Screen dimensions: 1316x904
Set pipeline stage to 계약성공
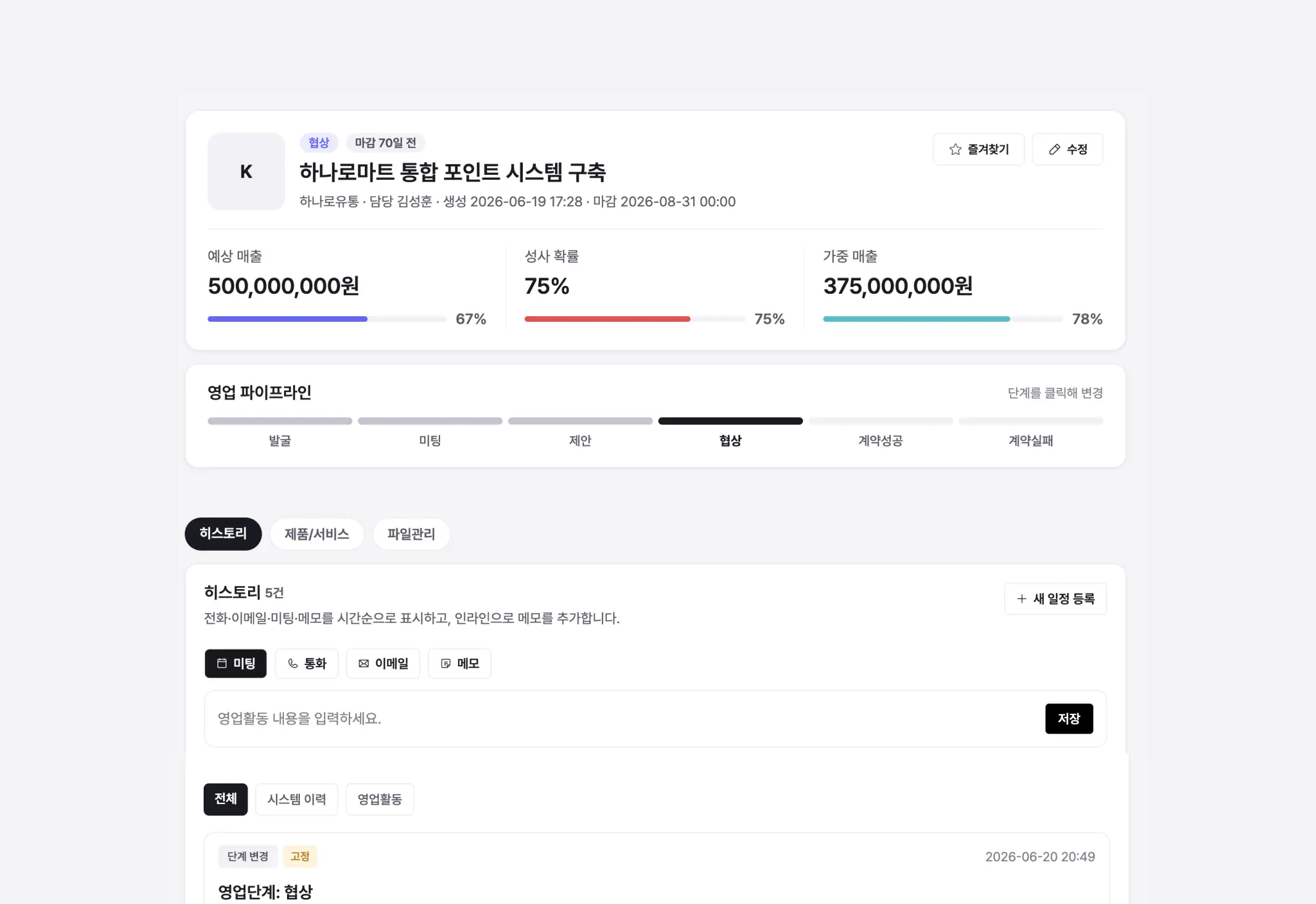click(880, 432)
